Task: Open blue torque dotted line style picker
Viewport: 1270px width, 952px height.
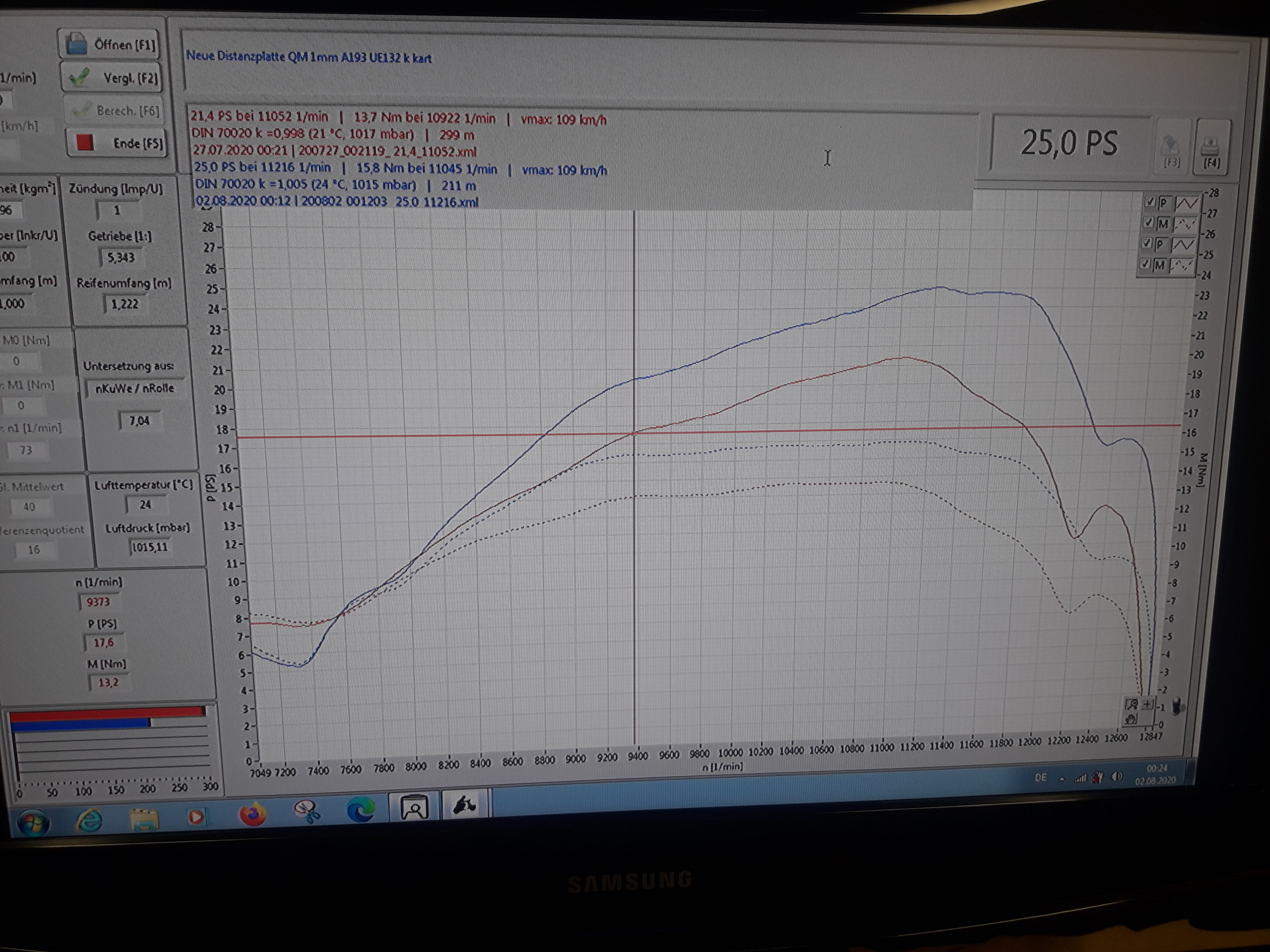Action: click(x=1183, y=265)
